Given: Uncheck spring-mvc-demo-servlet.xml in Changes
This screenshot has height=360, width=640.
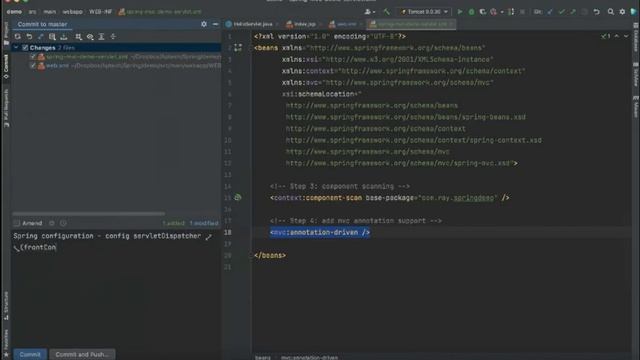Looking at the screenshot, I should tap(33, 57).
